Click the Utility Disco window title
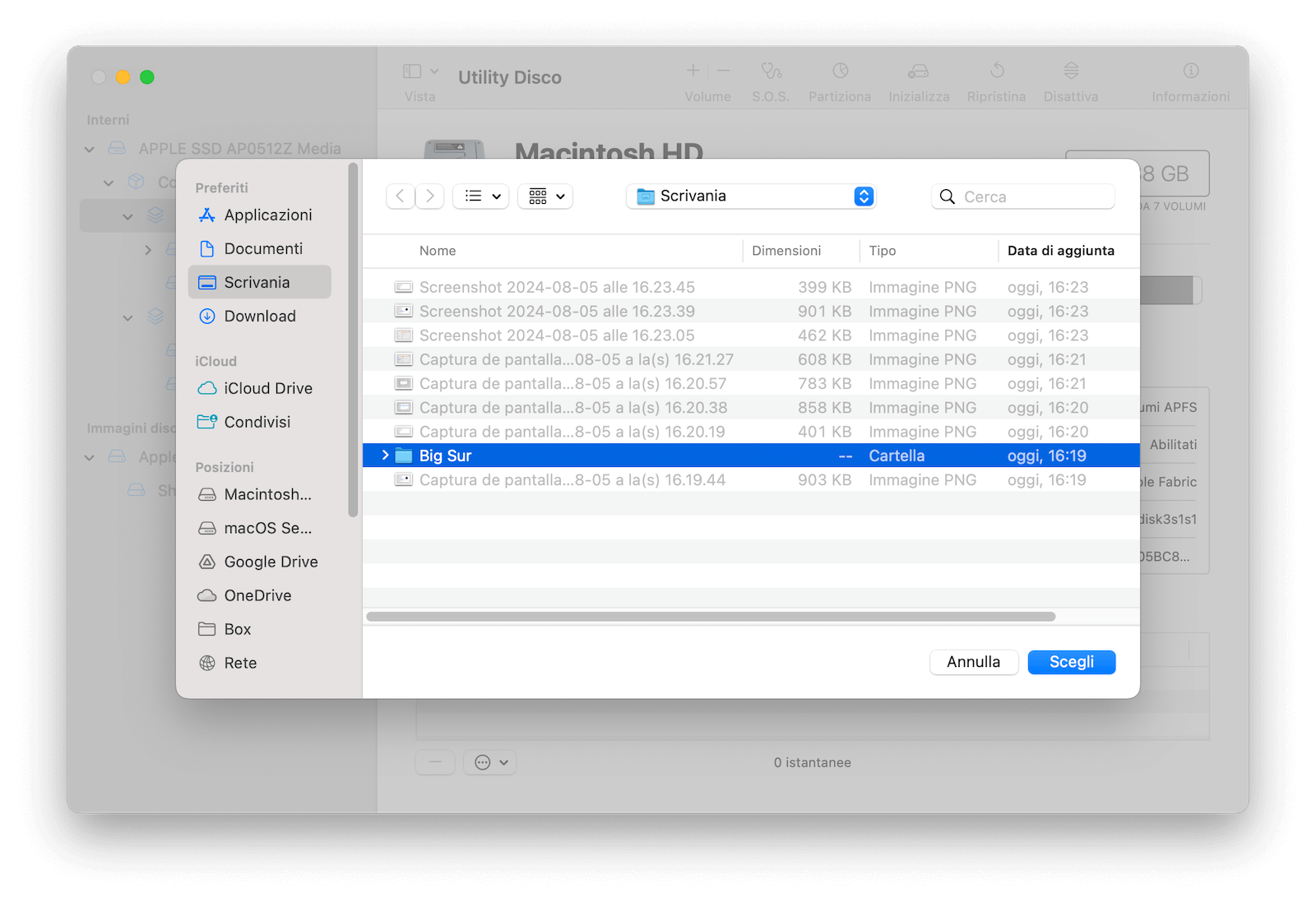Image resolution: width=1316 pixels, height=902 pixels. (x=510, y=77)
